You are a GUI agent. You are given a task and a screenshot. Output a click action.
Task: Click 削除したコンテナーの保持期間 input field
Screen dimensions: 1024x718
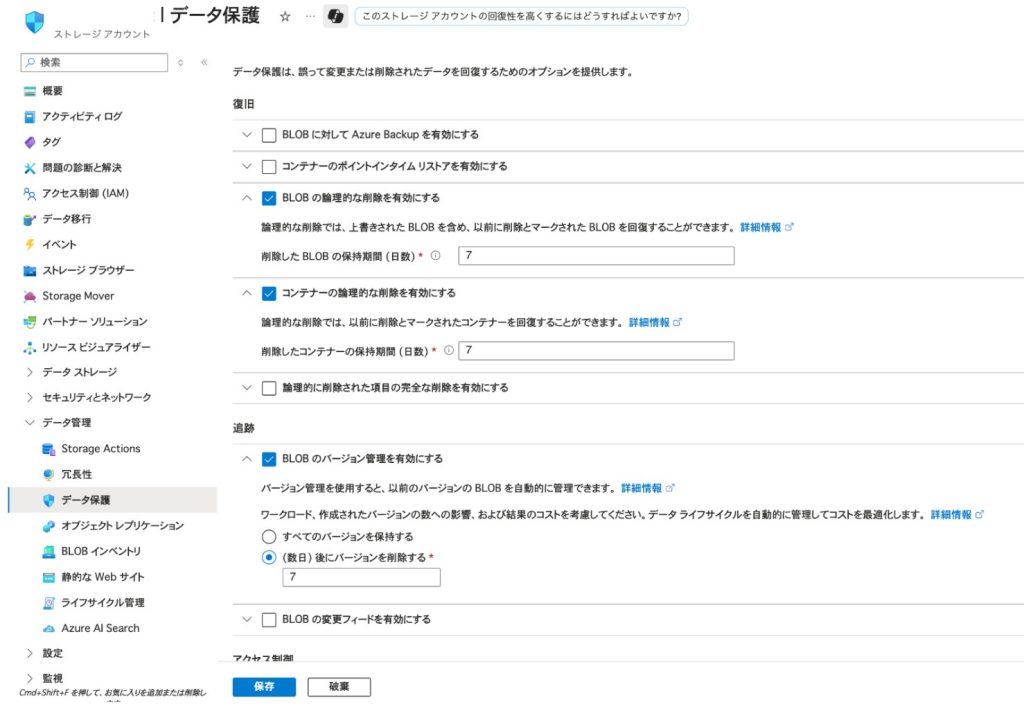point(596,351)
